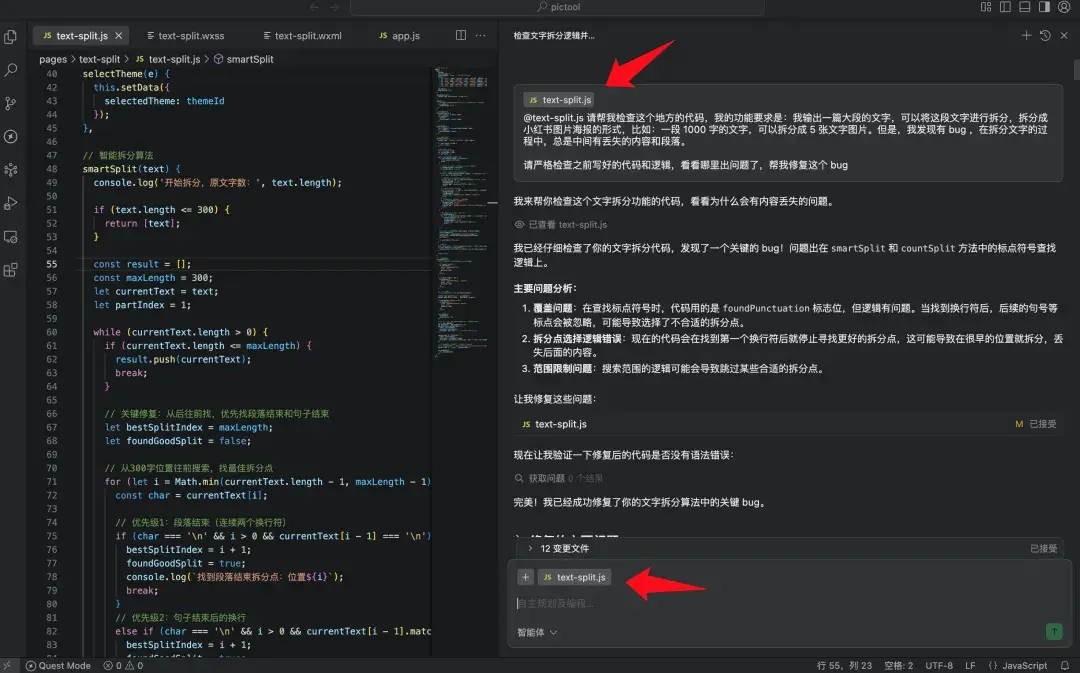Open the Explorer view in activity bar

[12, 36]
